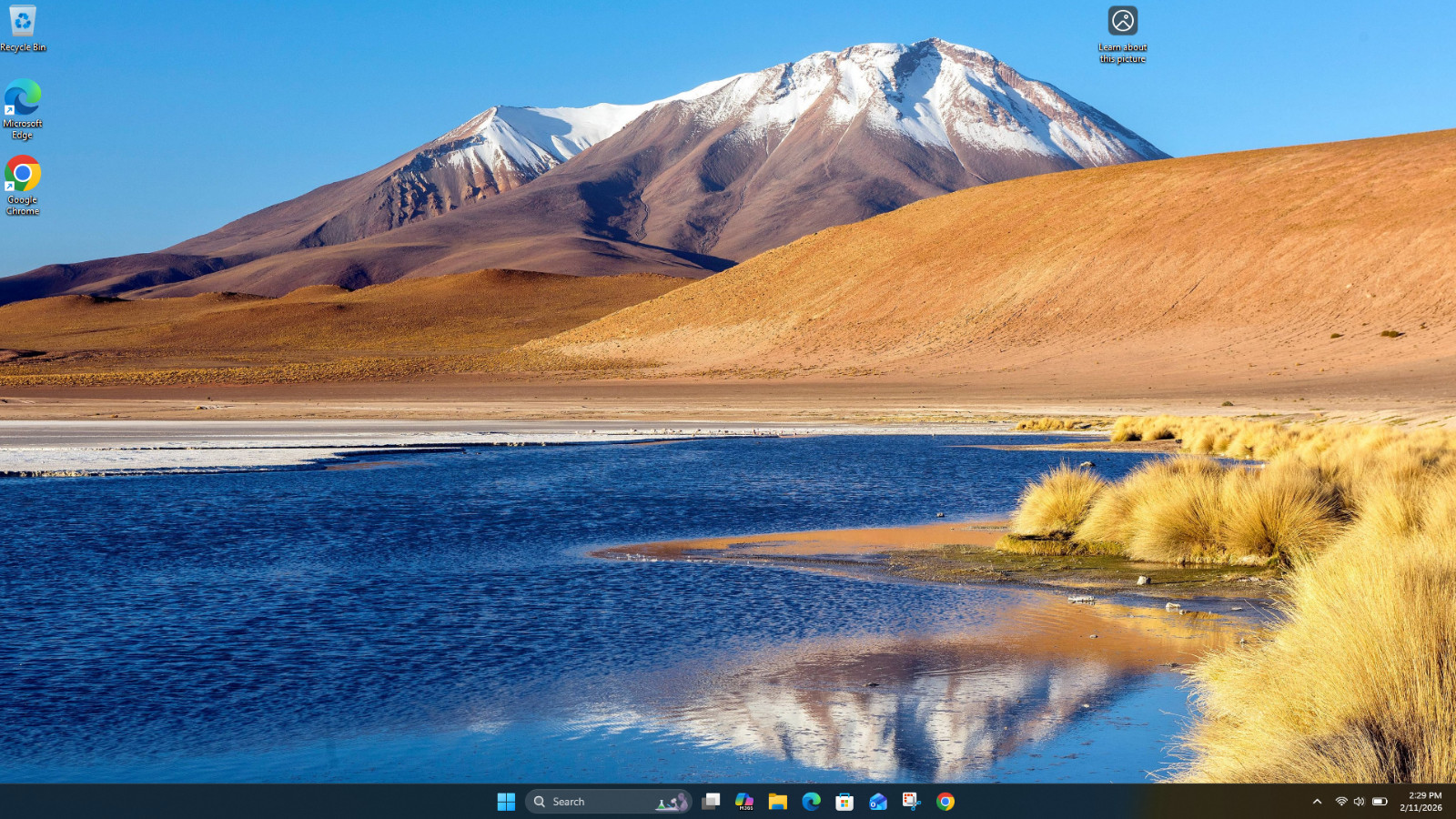The width and height of the screenshot is (1456, 819).
Task: Select the Microsoft Edge desktop shortcut
Action: 23,109
